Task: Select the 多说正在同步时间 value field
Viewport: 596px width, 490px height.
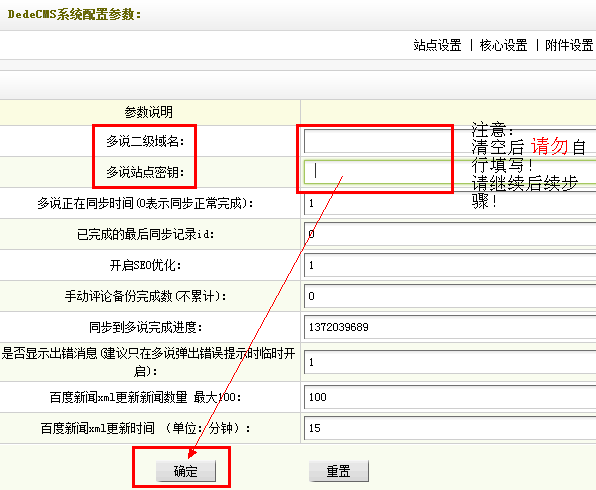Action: pos(450,203)
